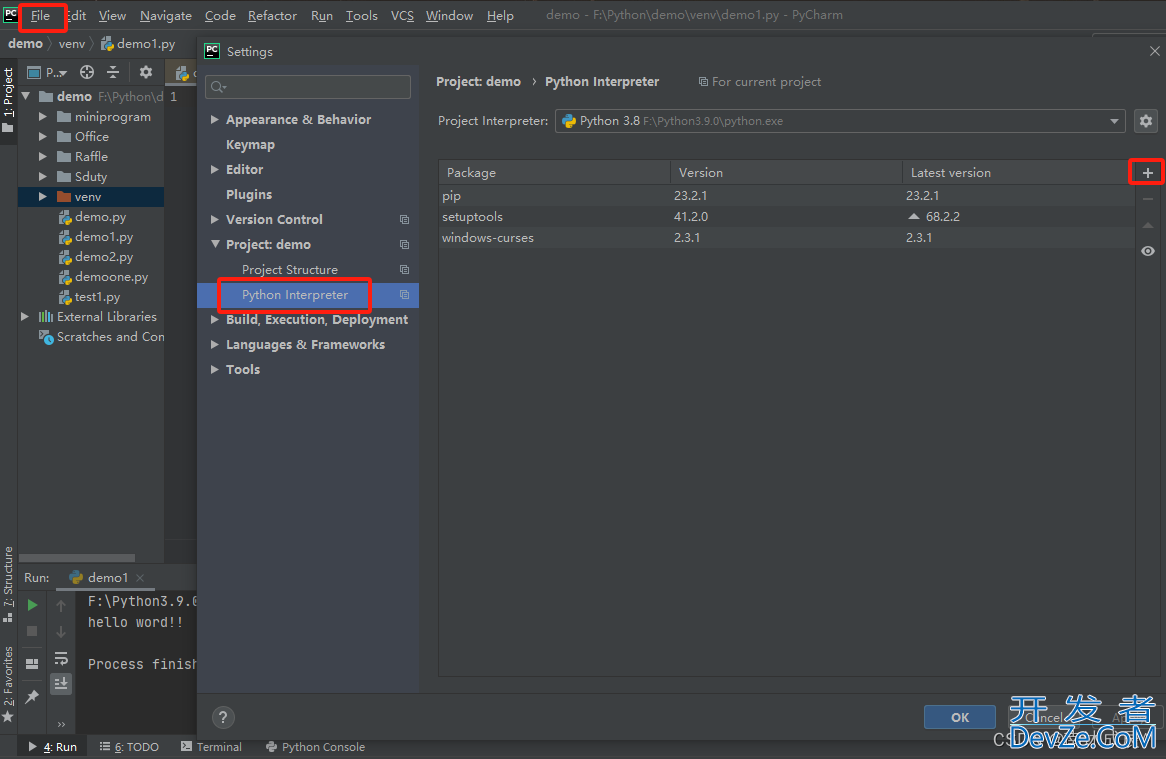Open the 4: Run tool window tab
Viewport: 1166px width, 759px height.
pos(52,747)
